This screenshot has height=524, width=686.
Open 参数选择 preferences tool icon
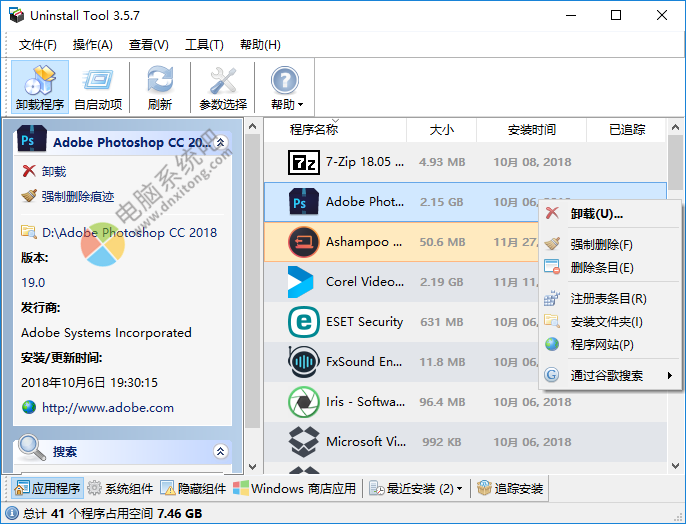pyautogui.click(x=223, y=87)
